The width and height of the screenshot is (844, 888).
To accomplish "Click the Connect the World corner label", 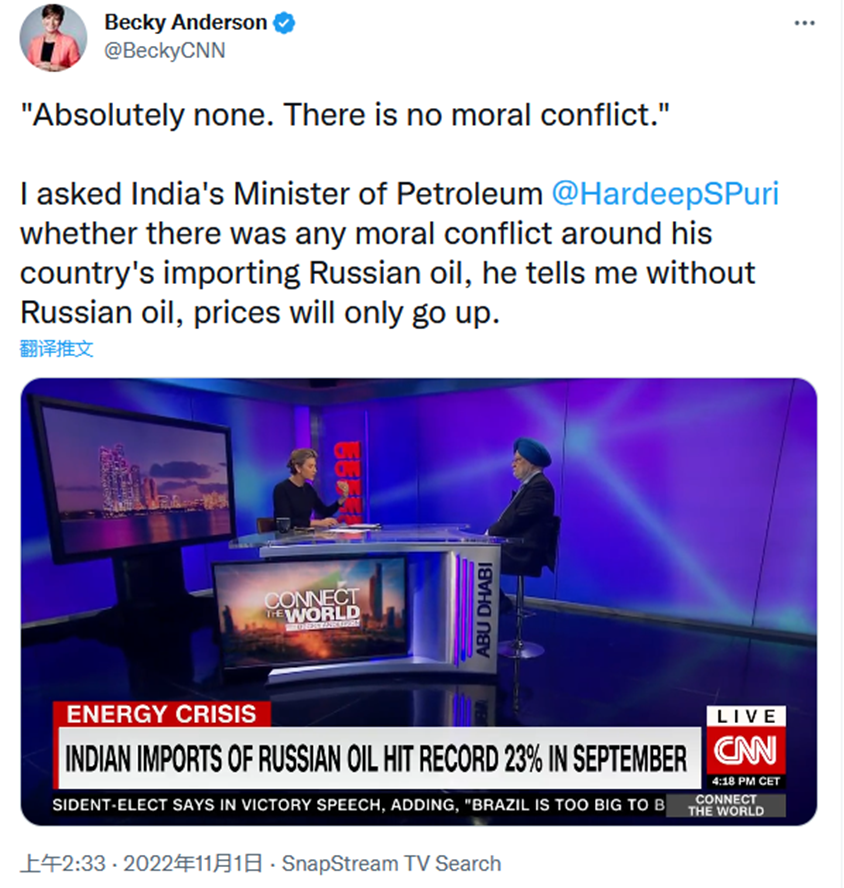I will point(725,805).
